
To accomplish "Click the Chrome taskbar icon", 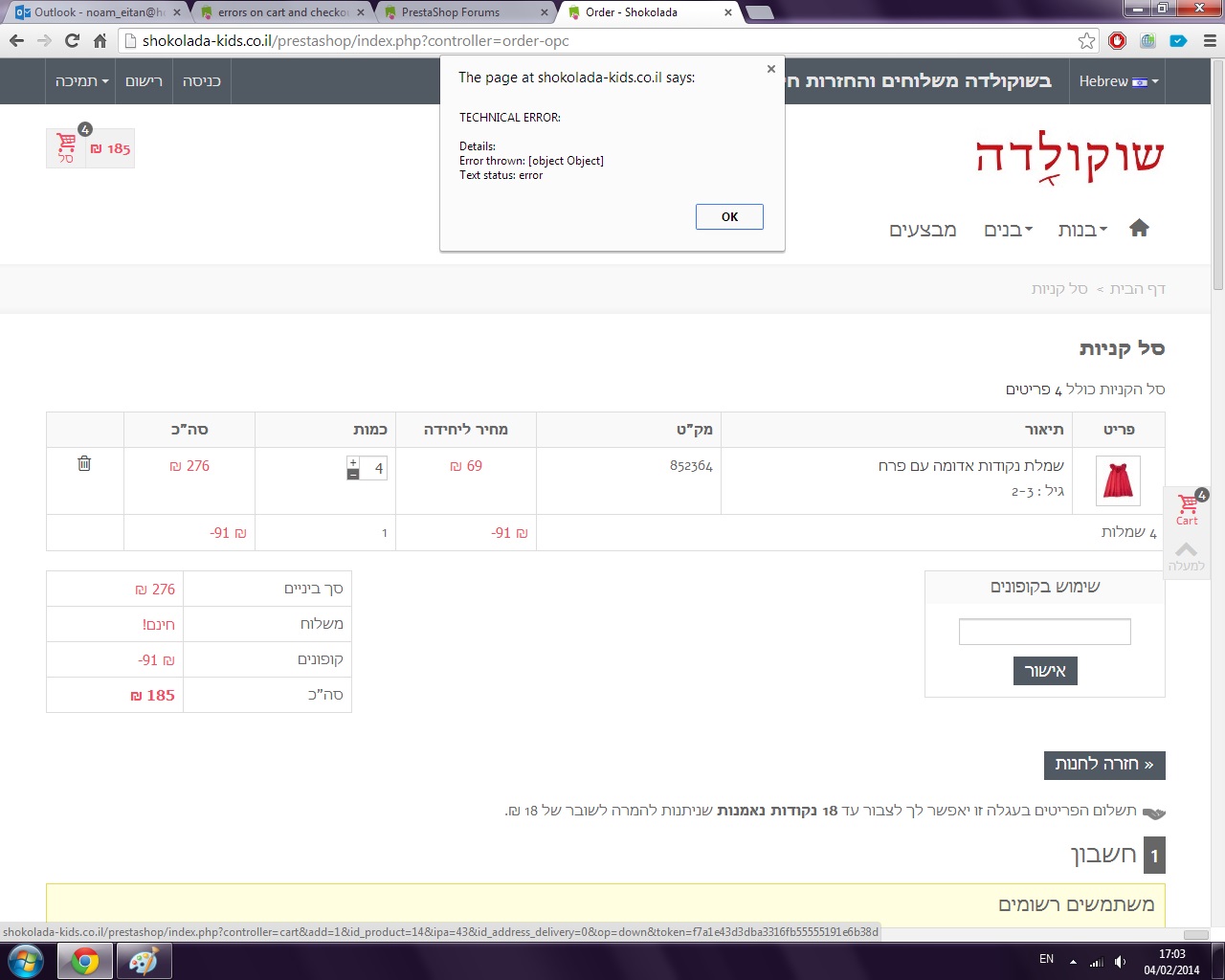I will pyautogui.click(x=85, y=961).
